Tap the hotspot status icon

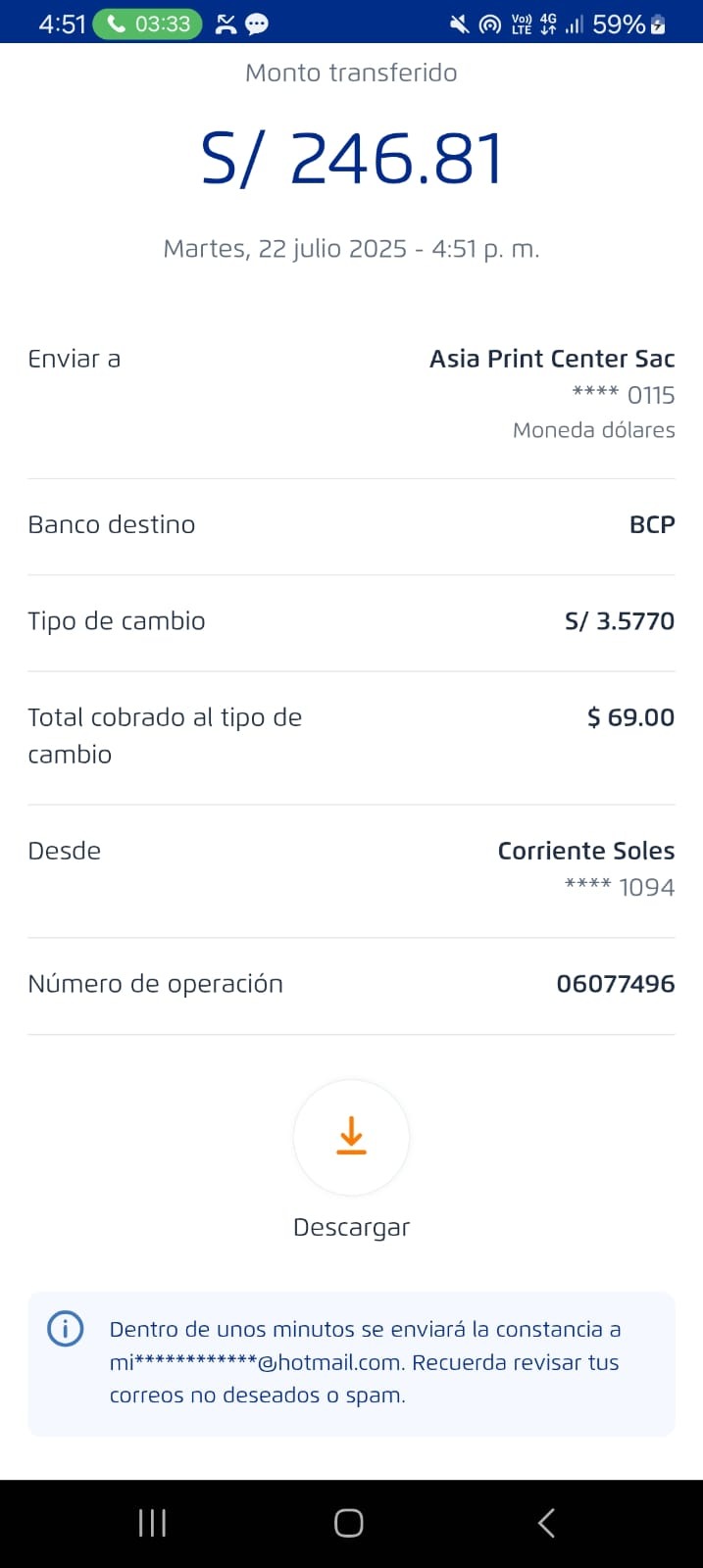click(x=489, y=24)
